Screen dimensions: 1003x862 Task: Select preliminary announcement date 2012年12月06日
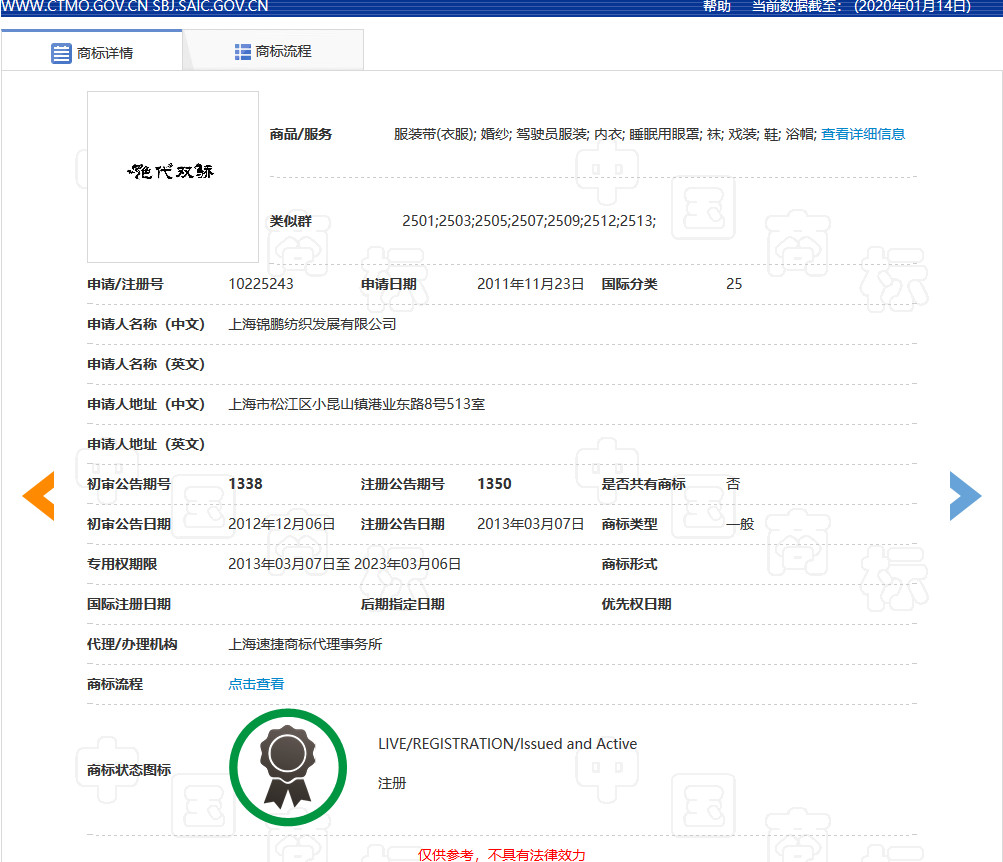pos(281,524)
